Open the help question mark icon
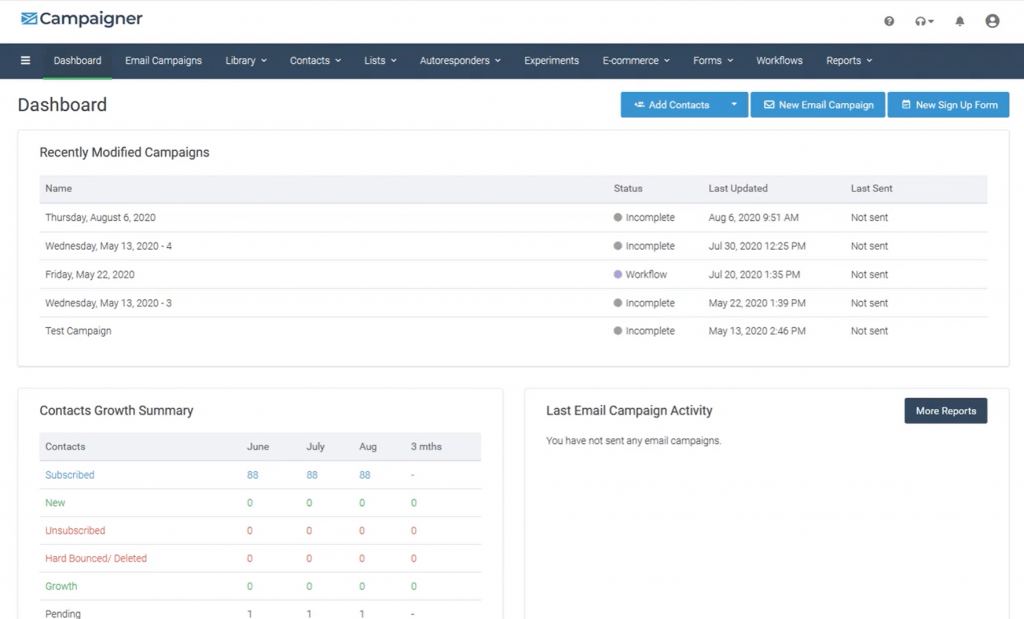The image size is (1024, 619). click(x=889, y=21)
